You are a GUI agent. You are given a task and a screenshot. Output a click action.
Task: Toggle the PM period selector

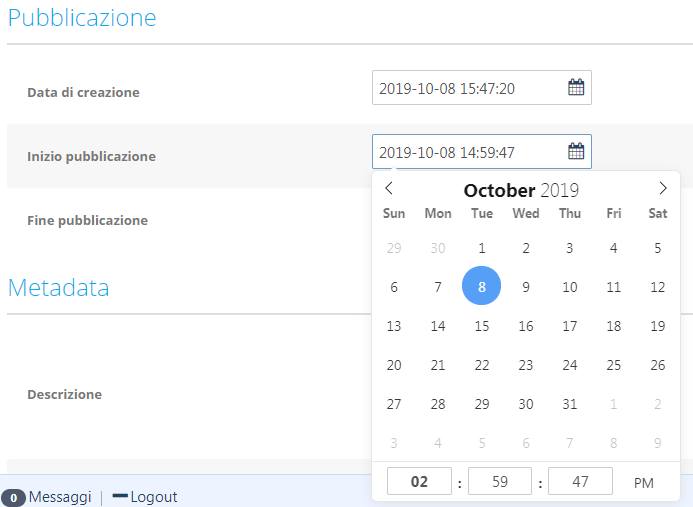(644, 483)
